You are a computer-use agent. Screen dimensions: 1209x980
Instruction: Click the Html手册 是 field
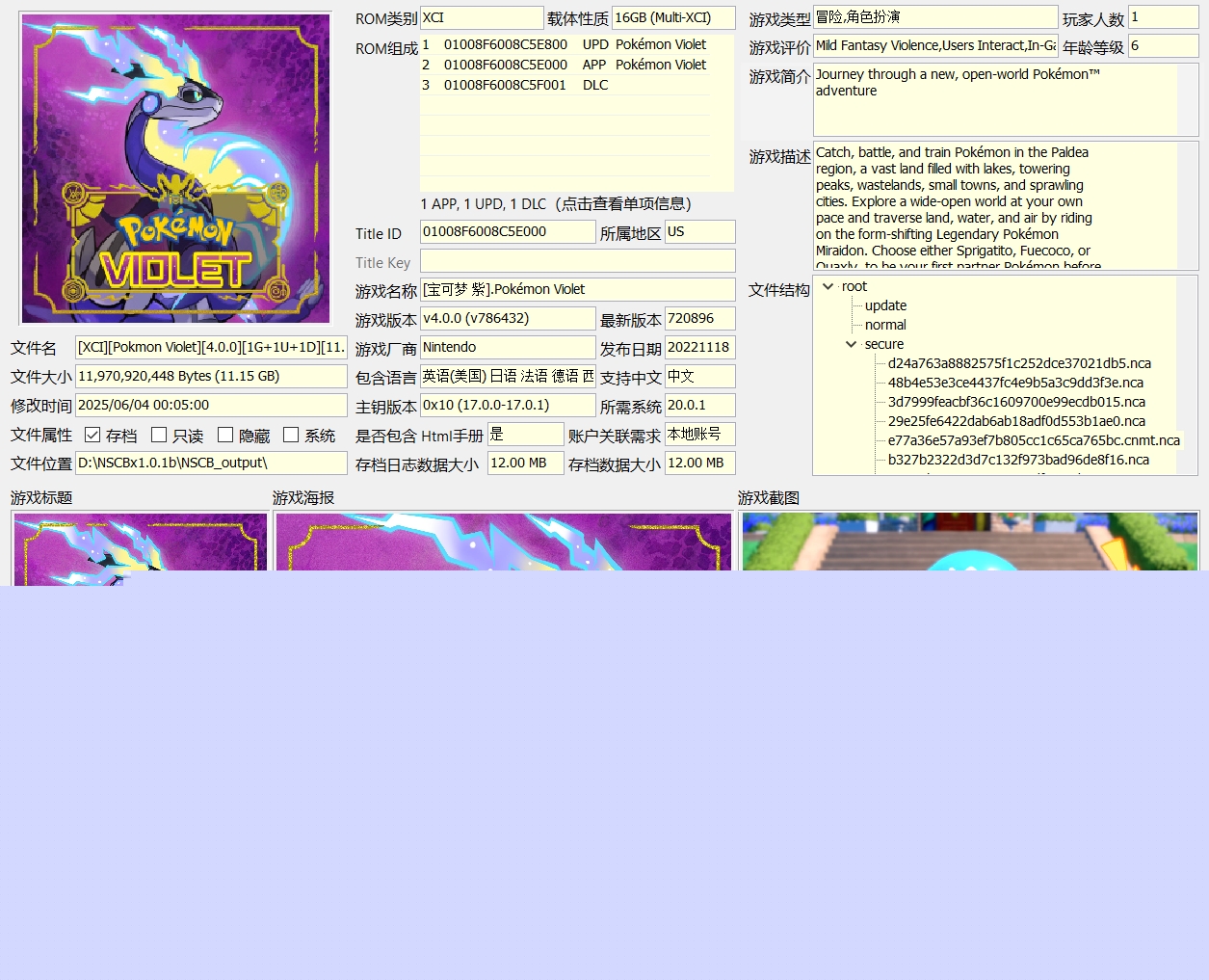[525, 435]
